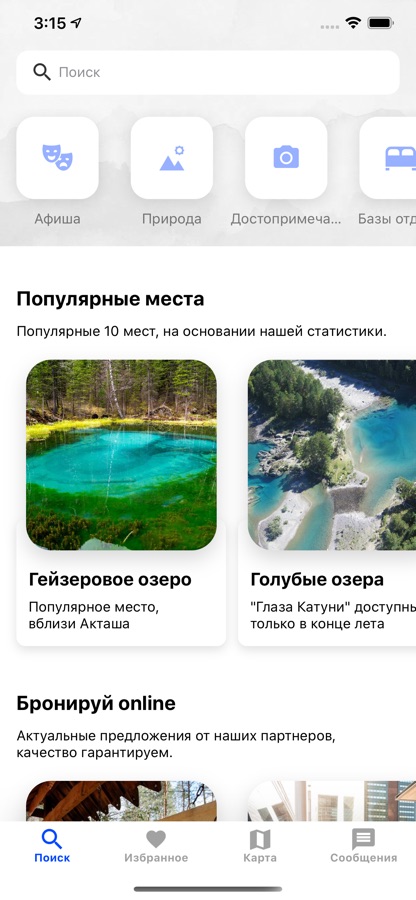Tap the magnifier icon in search bar
The width and height of the screenshot is (416, 900).
point(42,72)
